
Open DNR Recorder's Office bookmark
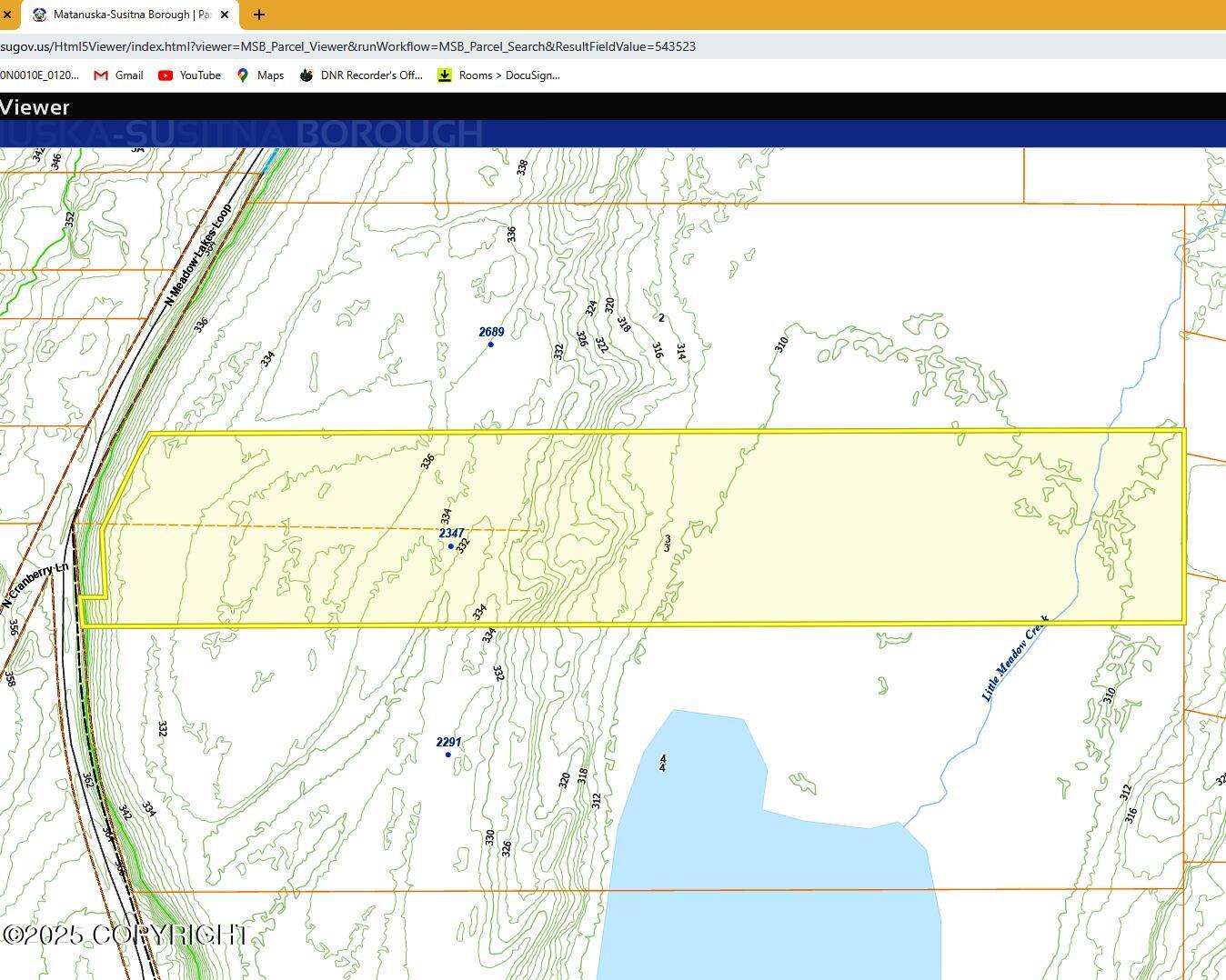(x=371, y=75)
